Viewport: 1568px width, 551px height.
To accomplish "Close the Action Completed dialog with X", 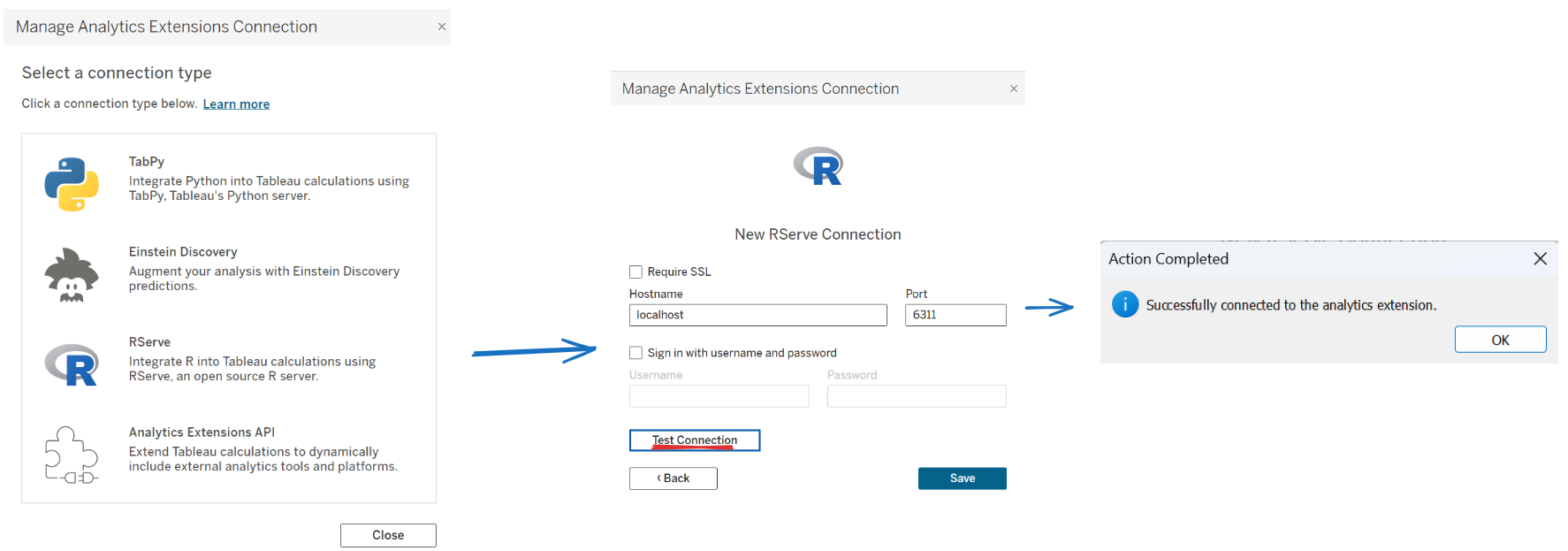I will coord(1540,258).
